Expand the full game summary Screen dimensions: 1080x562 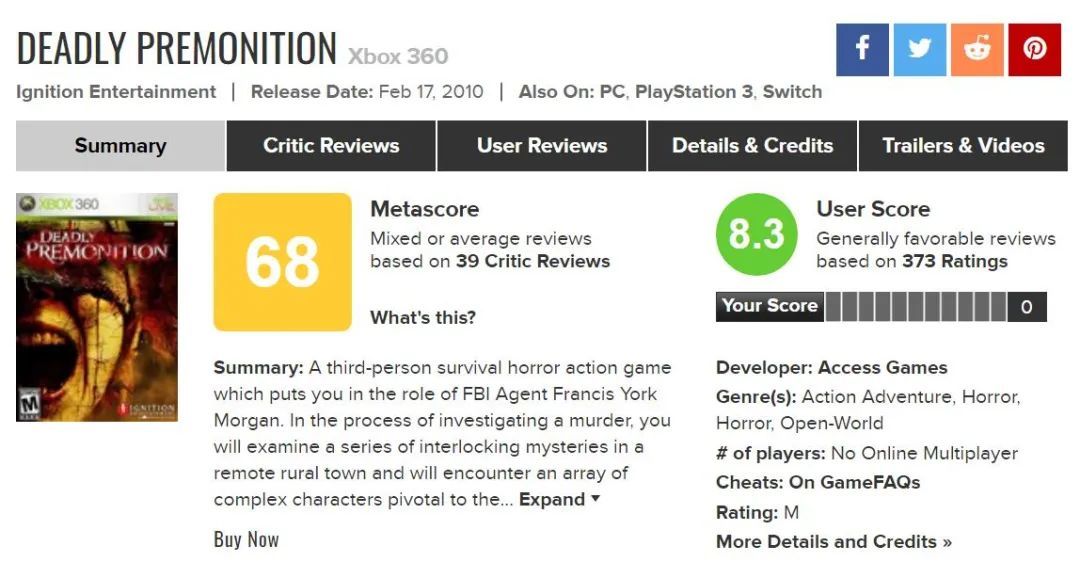click(559, 499)
